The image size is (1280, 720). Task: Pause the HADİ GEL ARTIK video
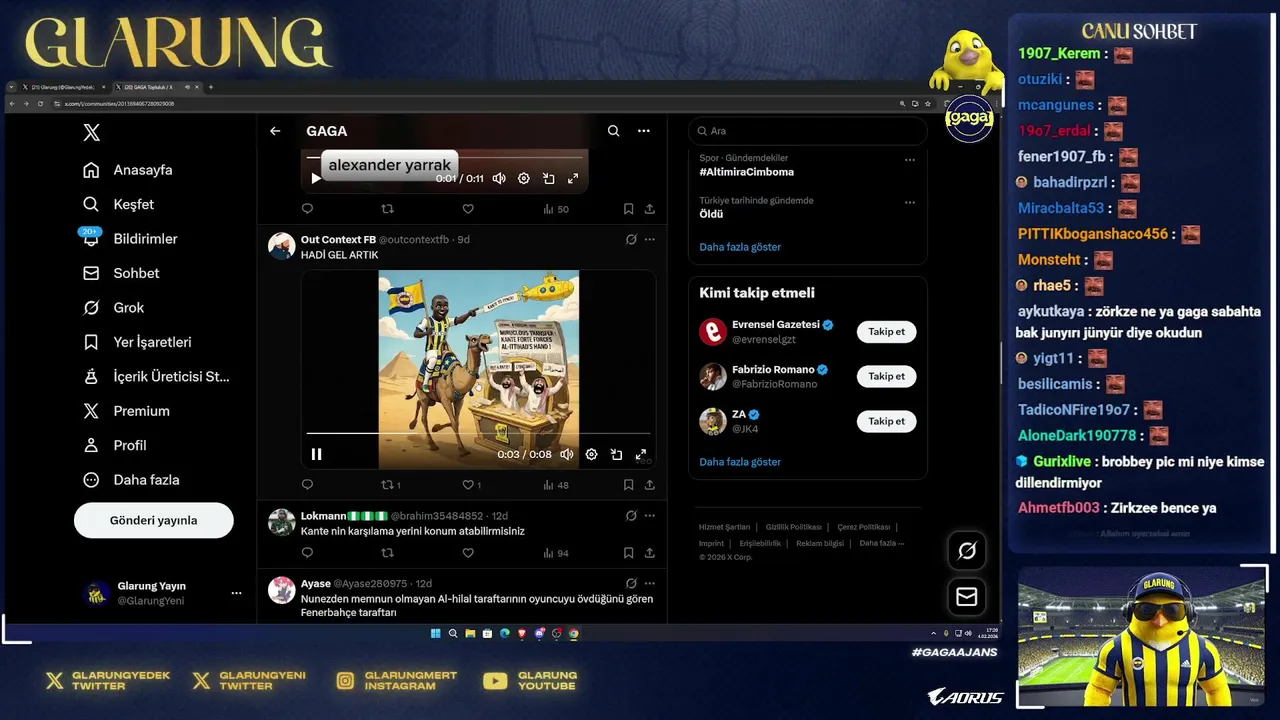(316, 454)
